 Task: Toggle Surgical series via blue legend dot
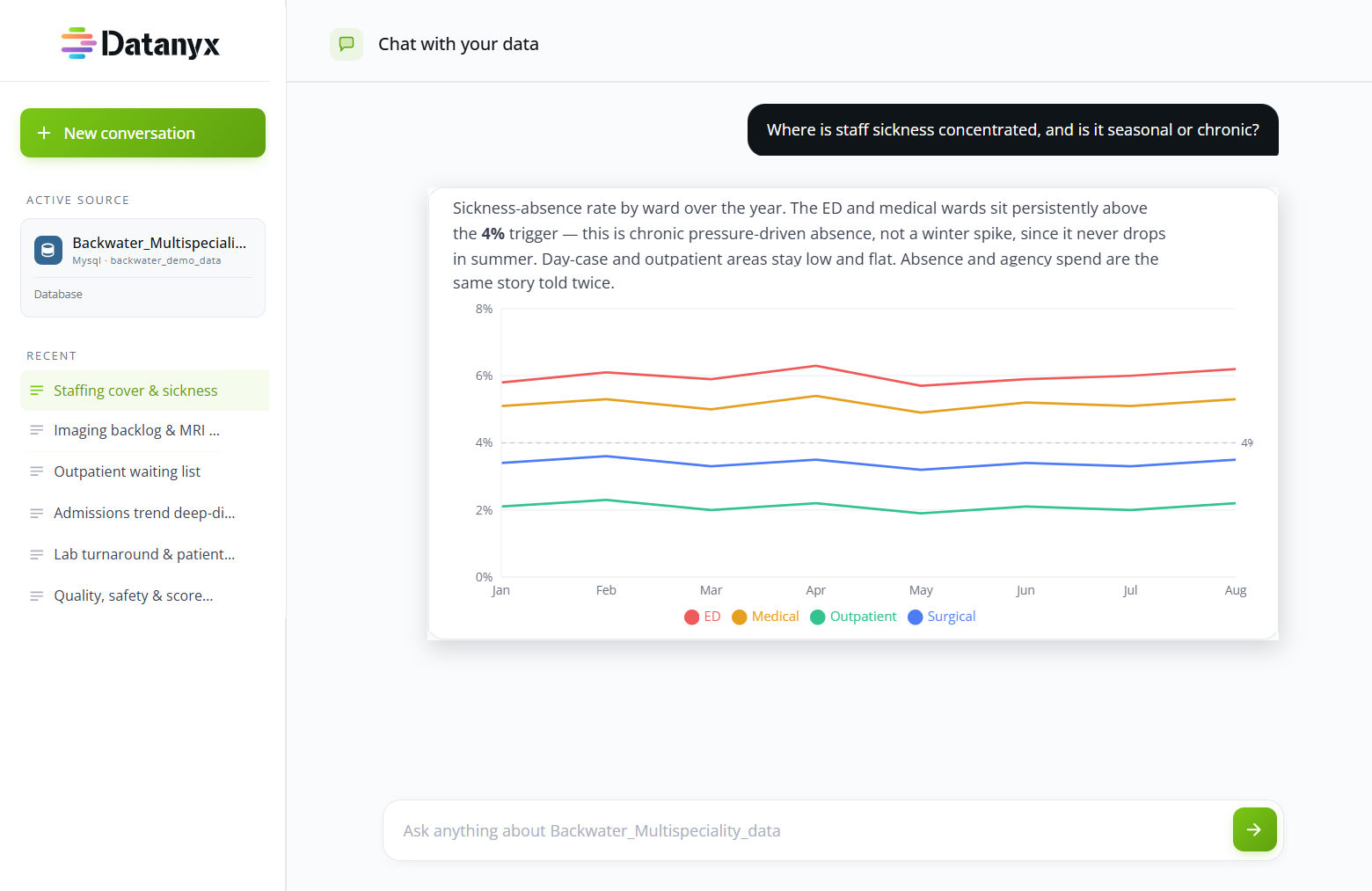click(916, 617)
